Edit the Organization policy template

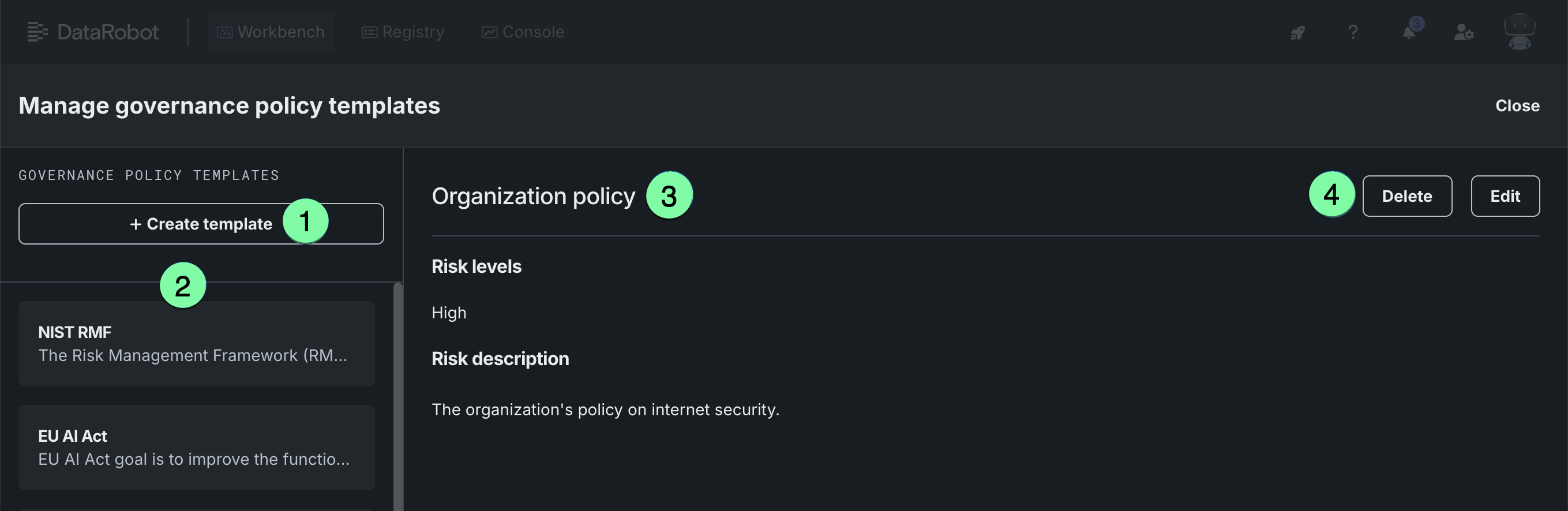pos(1505,196)
